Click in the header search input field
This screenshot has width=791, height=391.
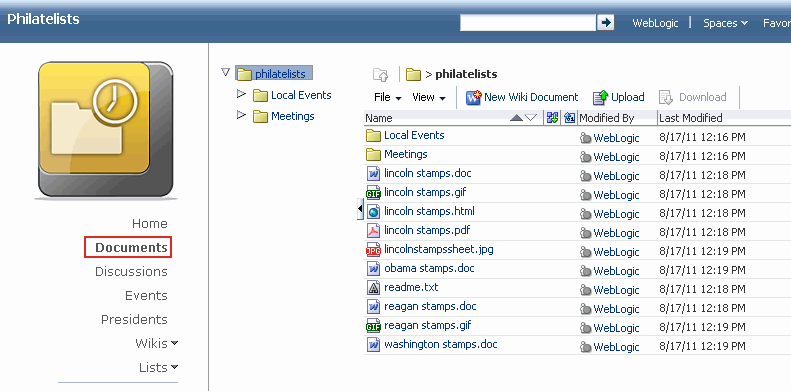coord(528,23)
